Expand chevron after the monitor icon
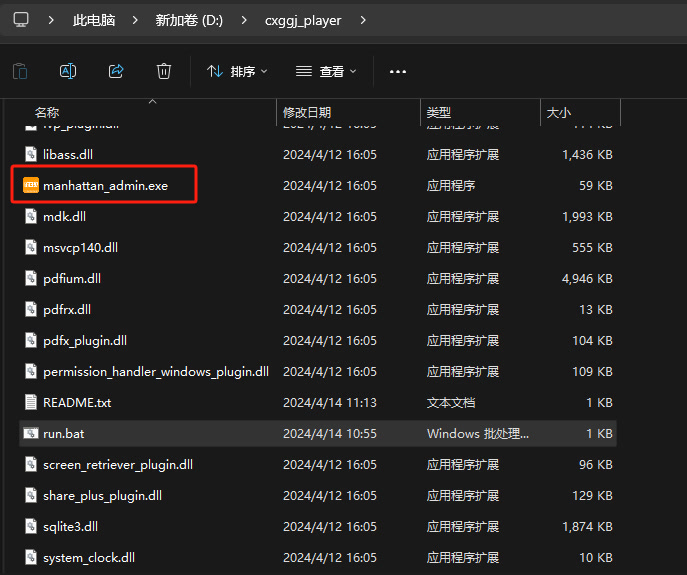The width and height of the screenshot is (687, 575). [x=51, y=20]
